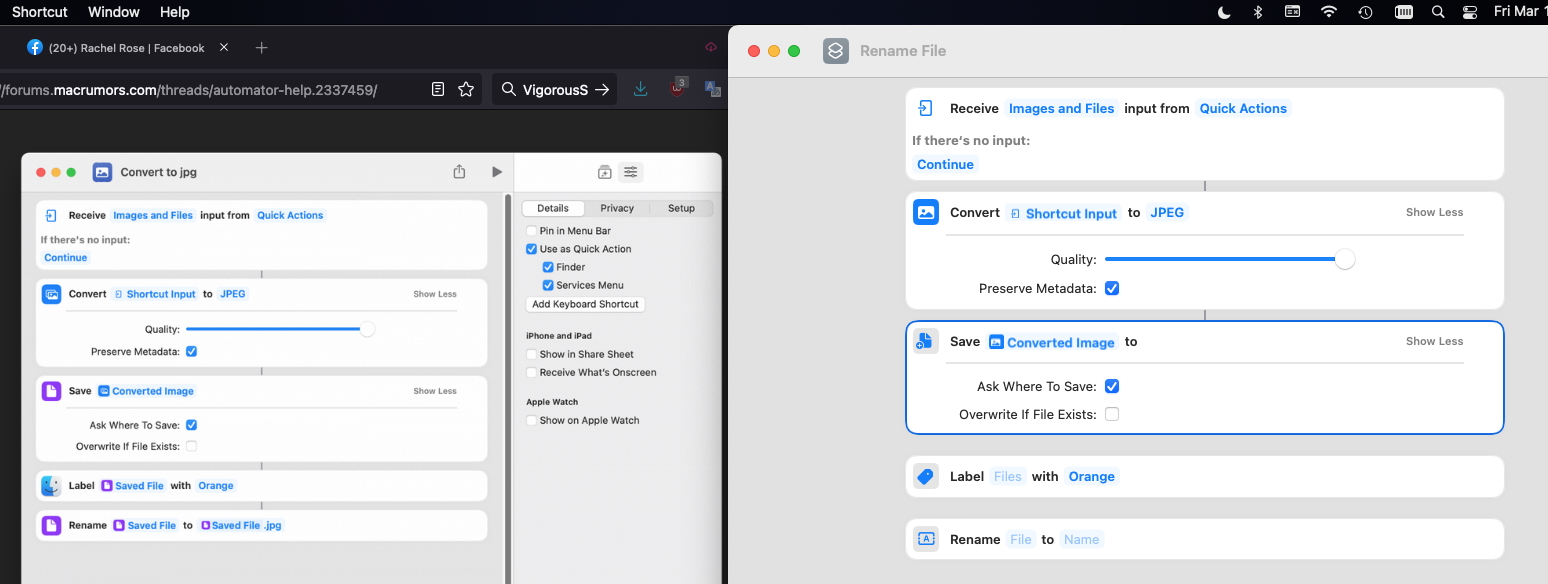Toggle Use as Quick Action checkbox
The width and height of the screenshot is (1548, 584).
531,249
